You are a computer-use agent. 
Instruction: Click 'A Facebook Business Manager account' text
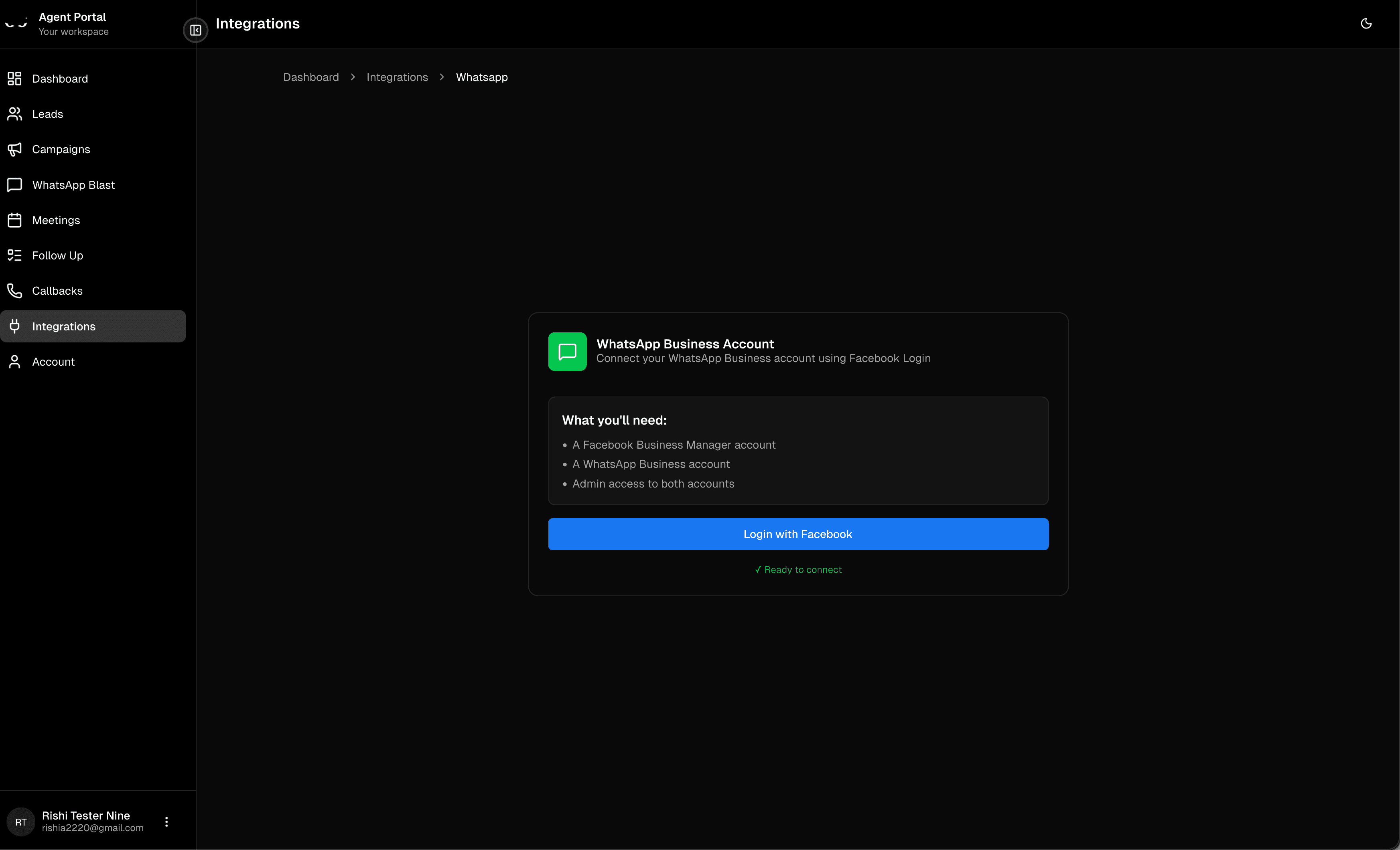tap(674, 445)
